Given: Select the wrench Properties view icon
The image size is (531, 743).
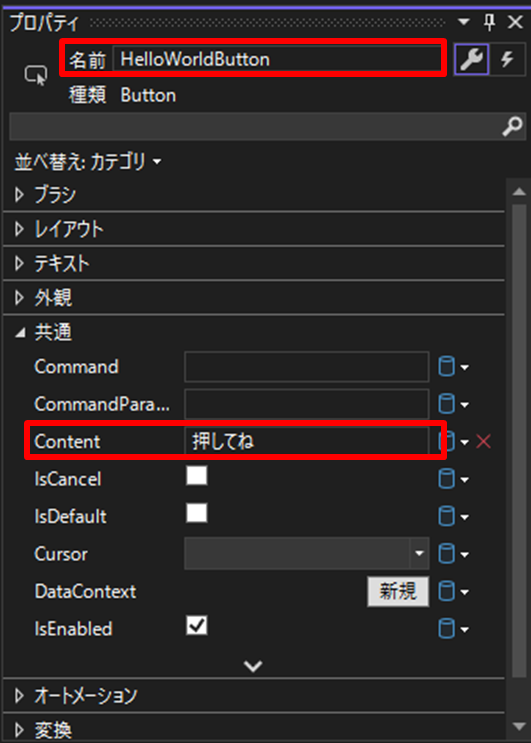Looking at the screenshot, I should [471, 59].
